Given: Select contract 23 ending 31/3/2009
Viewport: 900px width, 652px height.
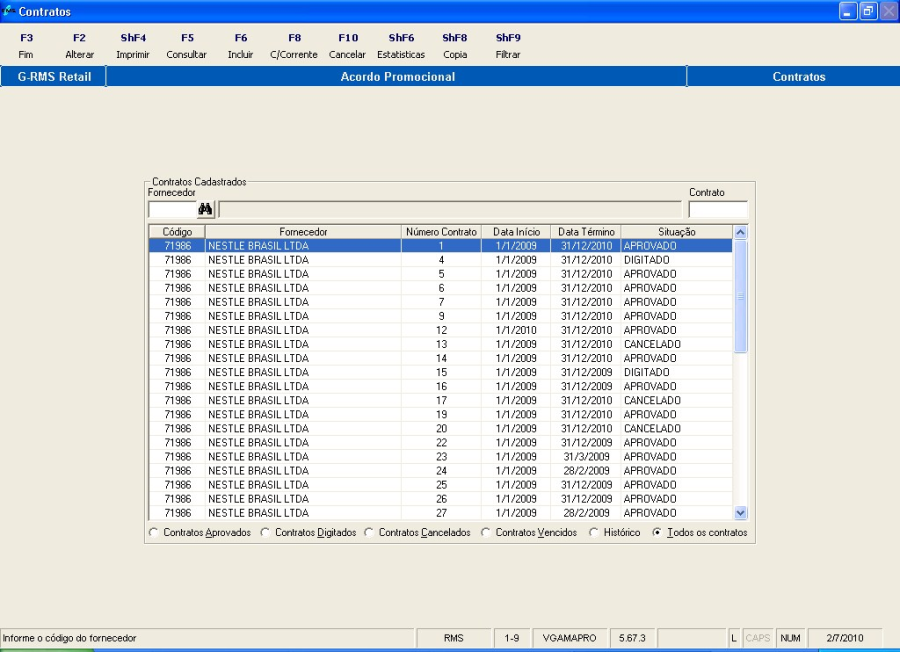Looking at the screenshot, I should coord(441,457).
